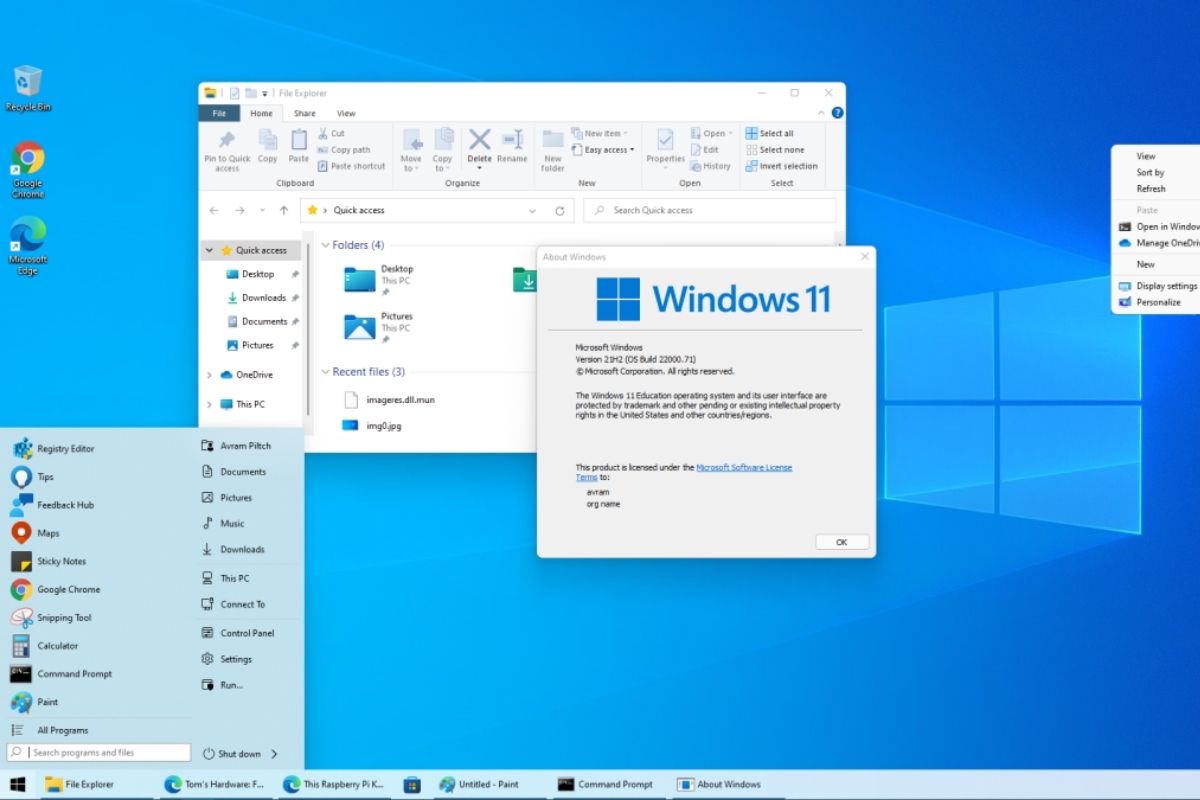Image resolution: width=1200 pixels, height=800 pixels.
Task: Open All Programs in Start menu
Action: tap(52, 730)
